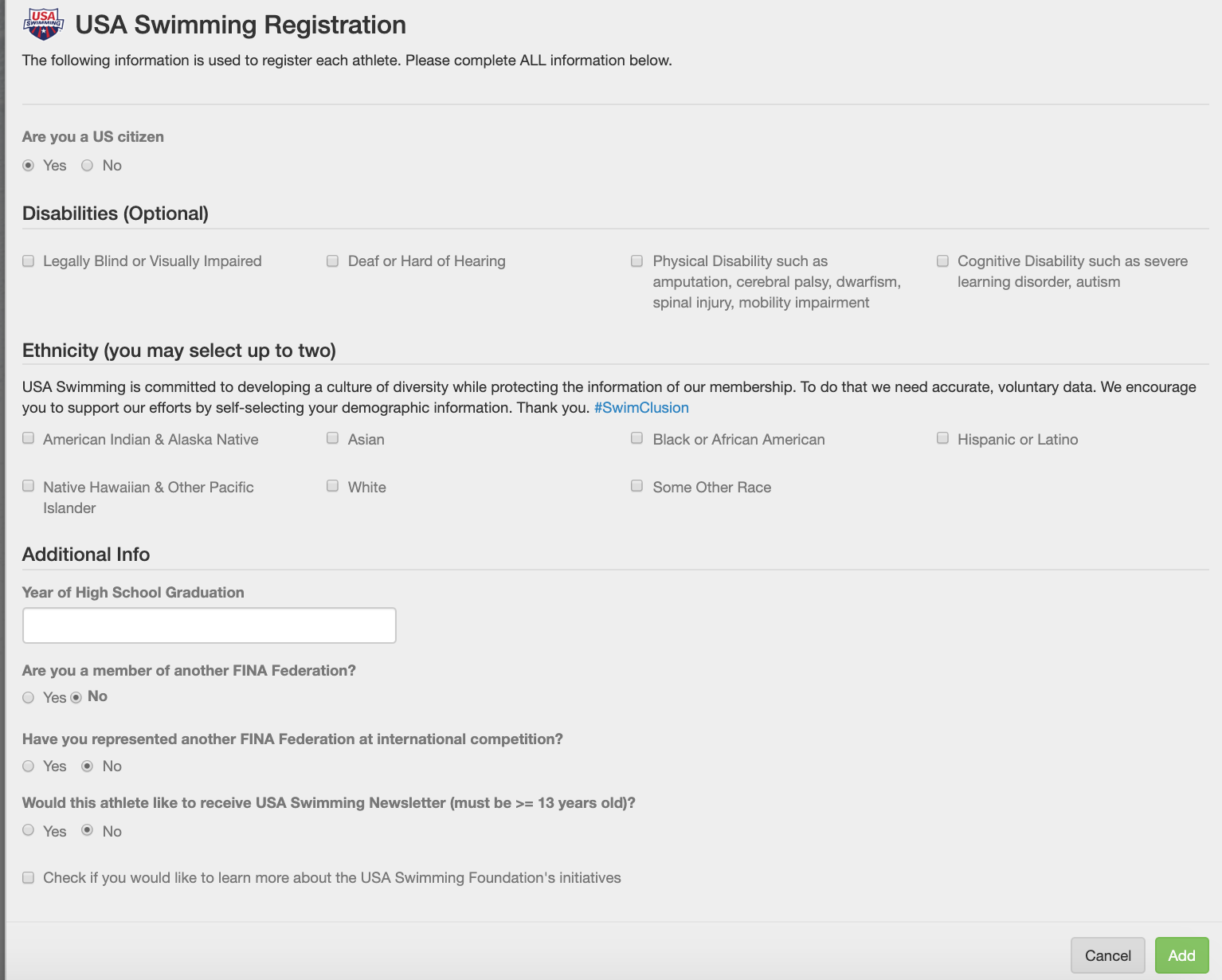Click the Year of High School Graduation label
1222x980 pixels.
click(133, 593)
